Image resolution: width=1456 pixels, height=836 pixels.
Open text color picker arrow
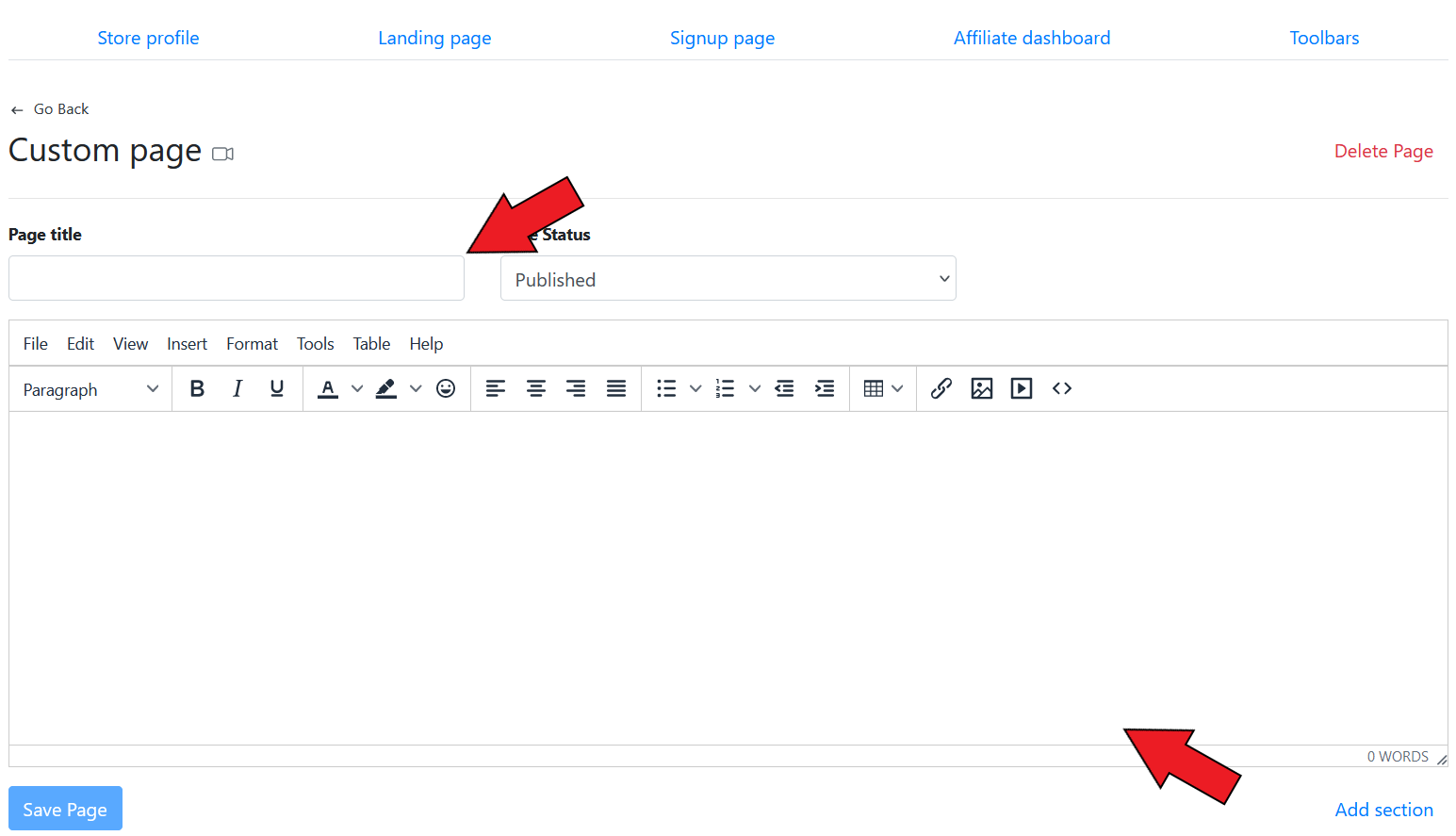click(x=357, y=388)
